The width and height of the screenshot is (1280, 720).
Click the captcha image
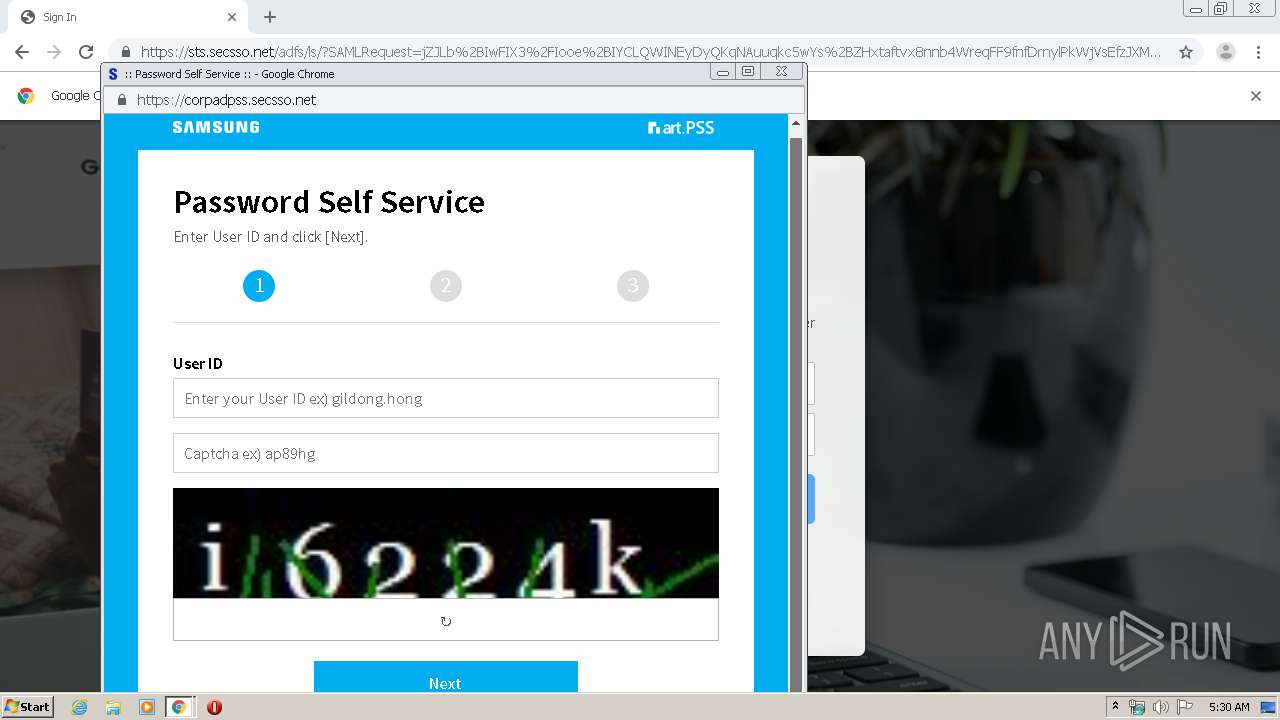click(446, 543)
